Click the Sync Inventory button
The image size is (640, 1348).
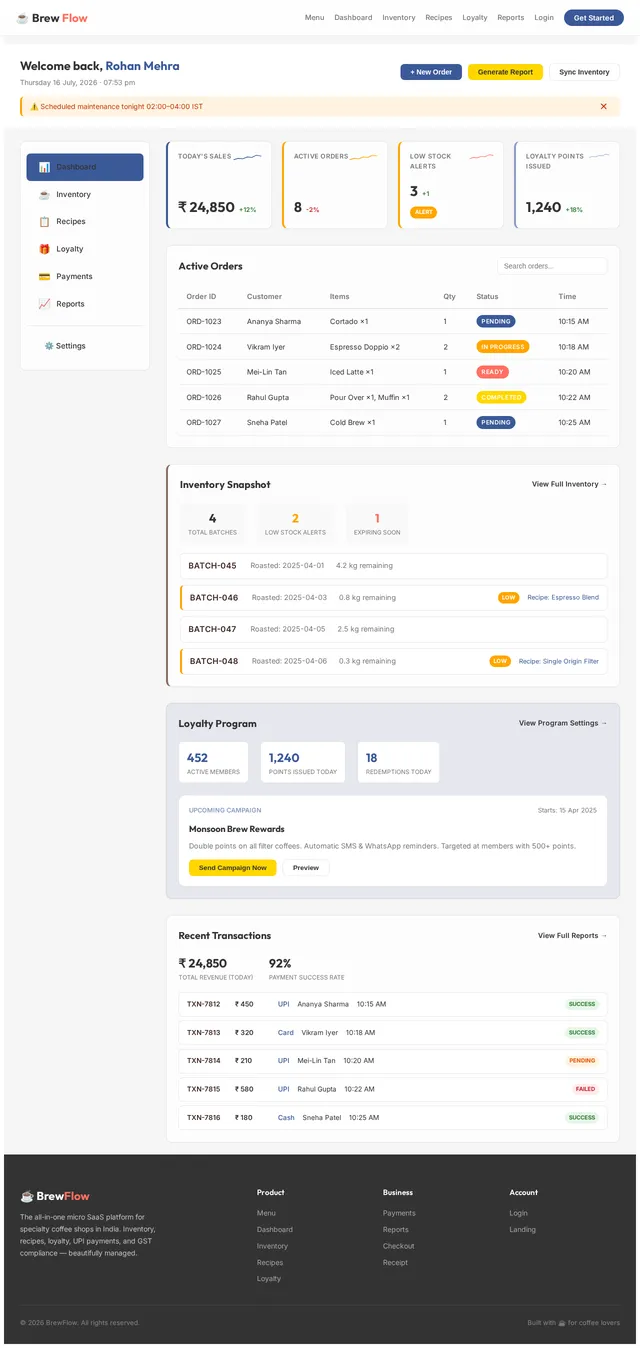(x=584, y=72)
